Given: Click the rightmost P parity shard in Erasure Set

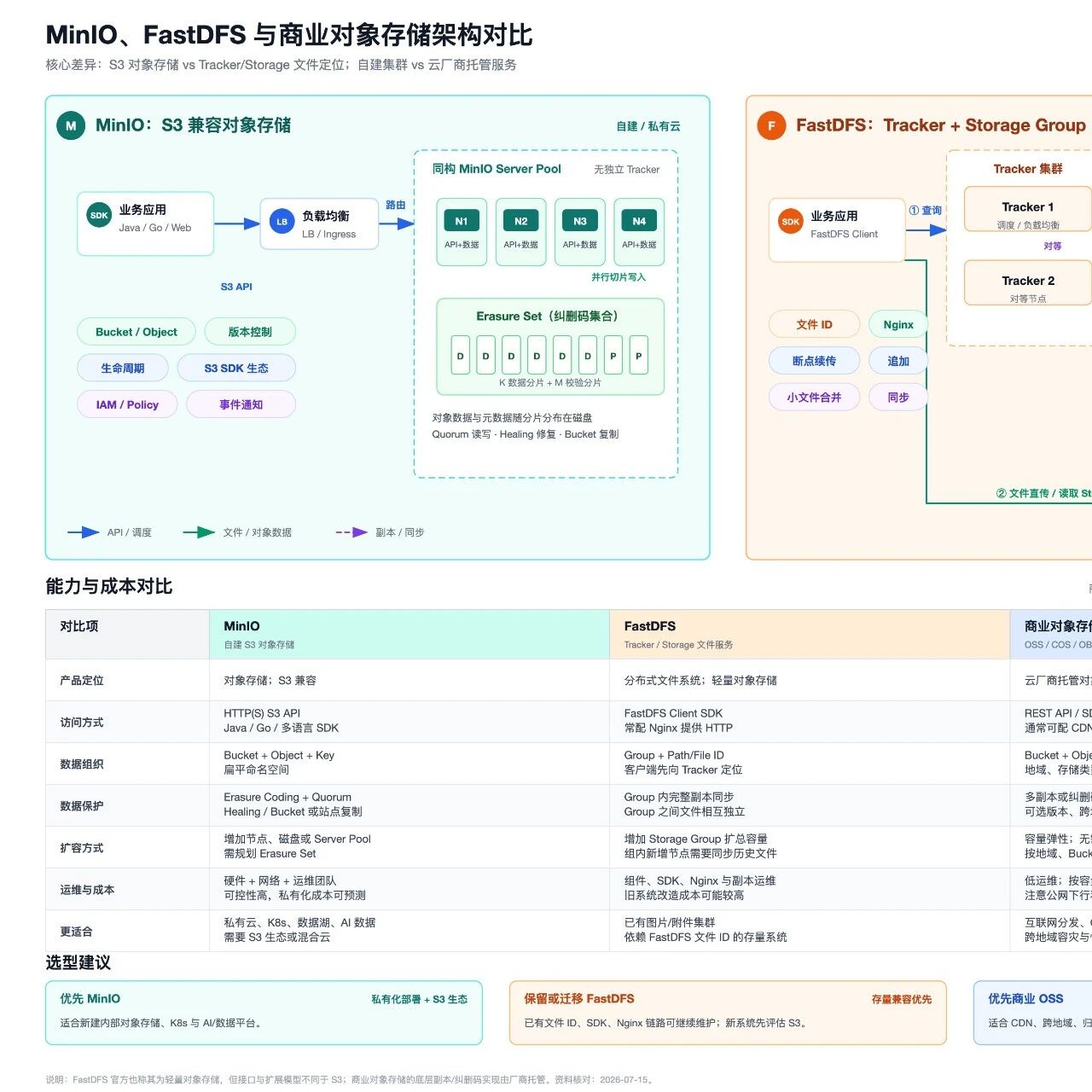Looking at the screenshot, I should (x=638, y=356).
